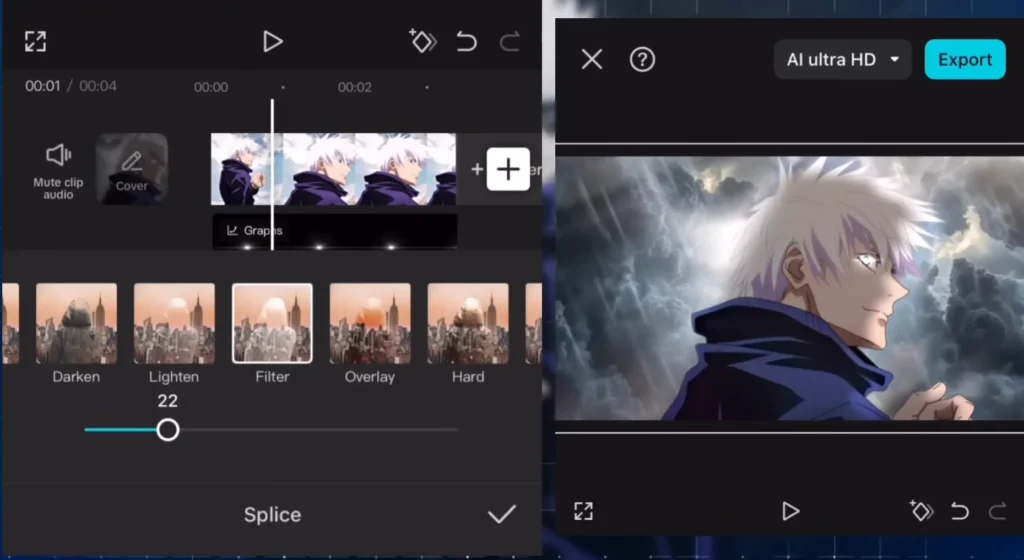The width and height of the screenshot is (1024, 560).
Task: Choose the Lighten blend mode
Action: coord(174,334)
